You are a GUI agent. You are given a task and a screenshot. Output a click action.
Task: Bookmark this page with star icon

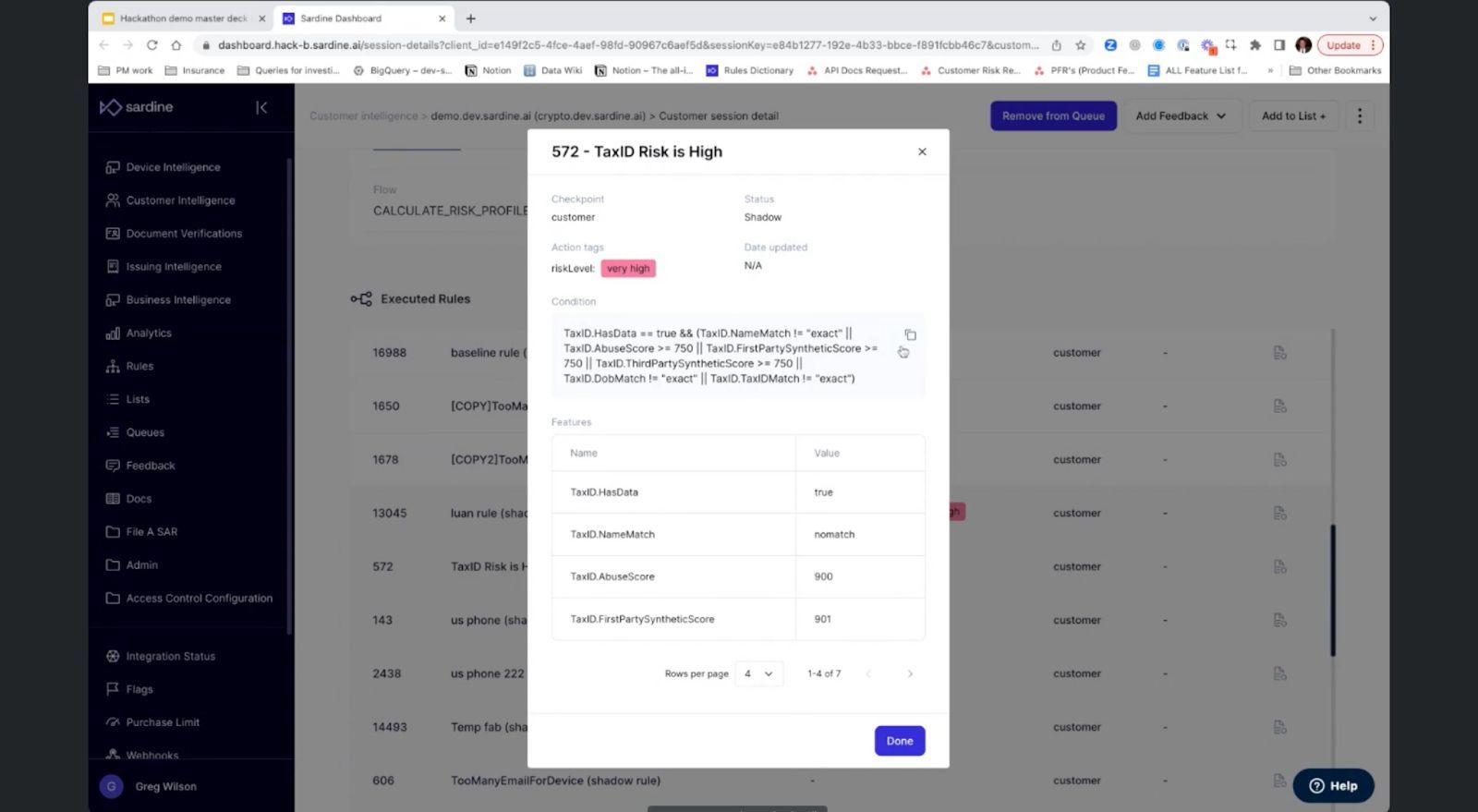pyautogui.click(x=1080, y=45)
